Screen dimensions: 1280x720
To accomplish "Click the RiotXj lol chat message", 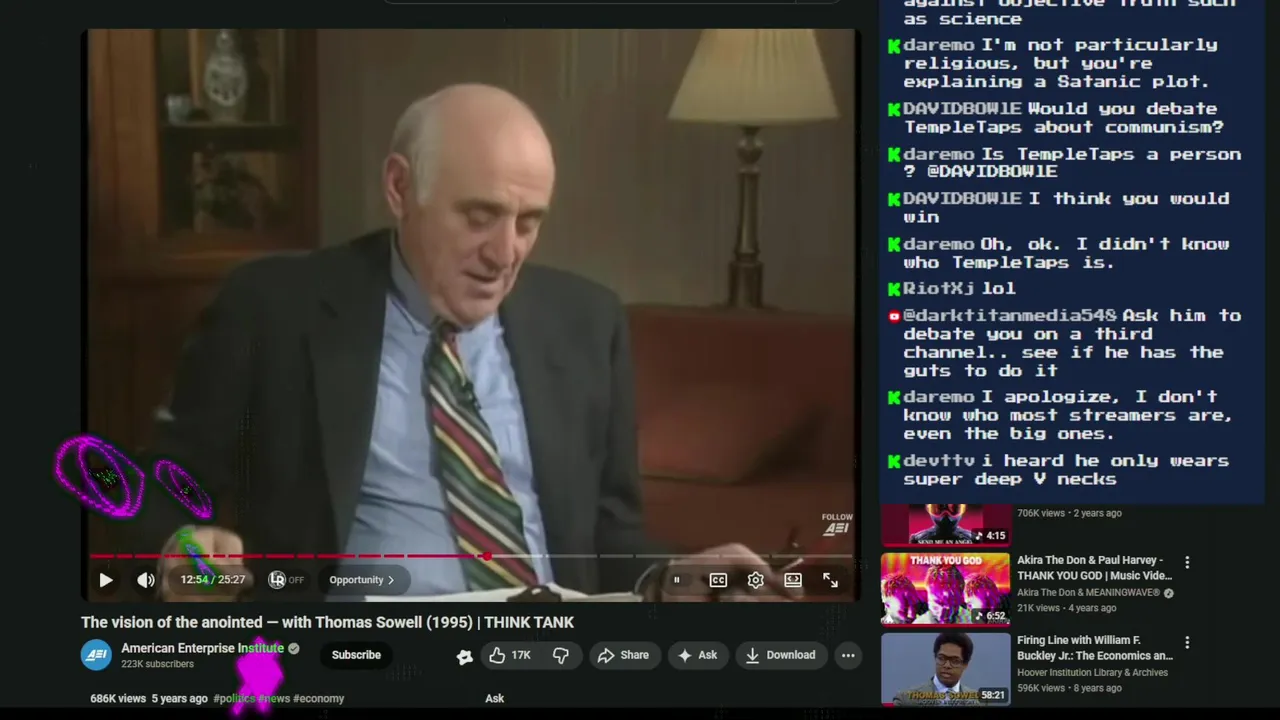I will click(959, 288).
